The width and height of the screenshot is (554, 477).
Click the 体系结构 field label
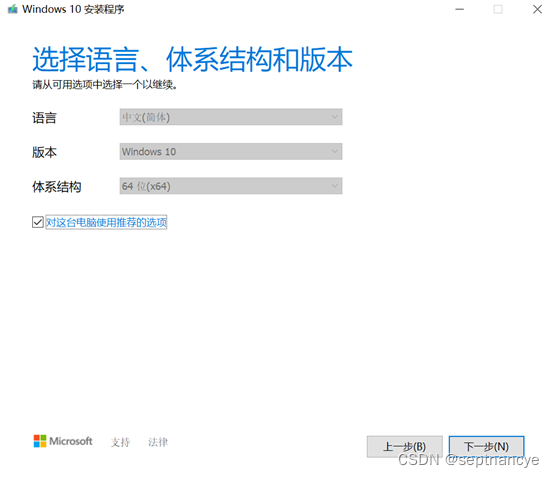tap(57, 187)
